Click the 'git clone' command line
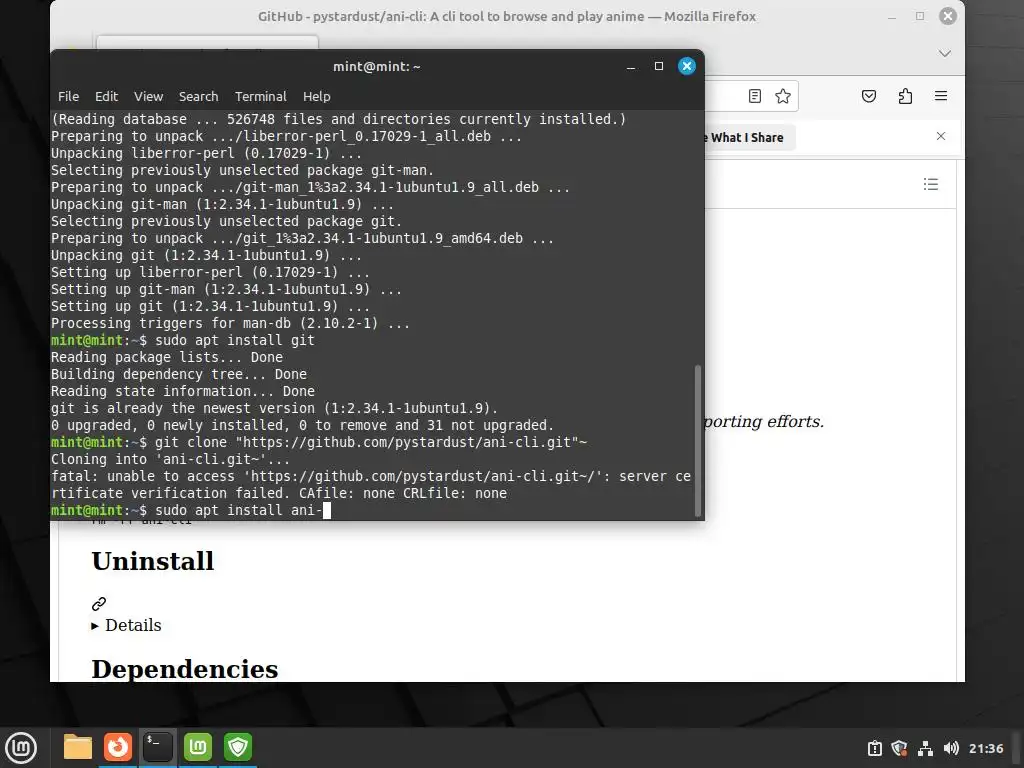 click(319, 442)
